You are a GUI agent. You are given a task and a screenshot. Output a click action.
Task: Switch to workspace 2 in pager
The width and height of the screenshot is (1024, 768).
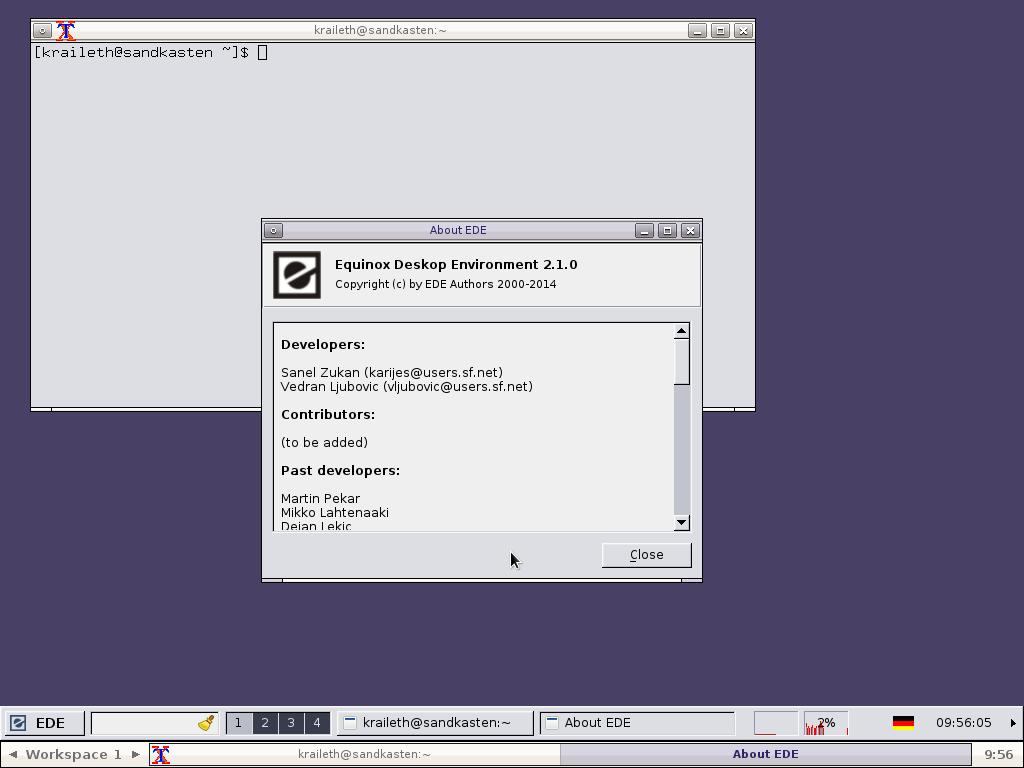tap(264, 723)
